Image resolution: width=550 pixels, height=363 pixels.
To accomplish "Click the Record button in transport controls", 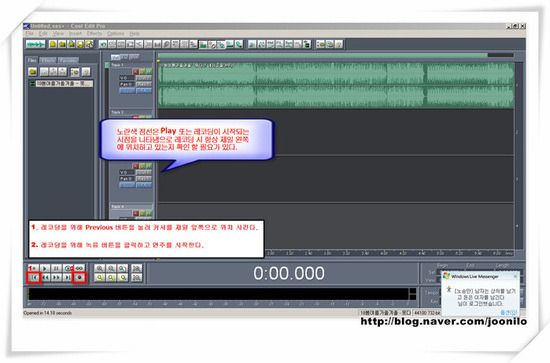I will point(79,277).
